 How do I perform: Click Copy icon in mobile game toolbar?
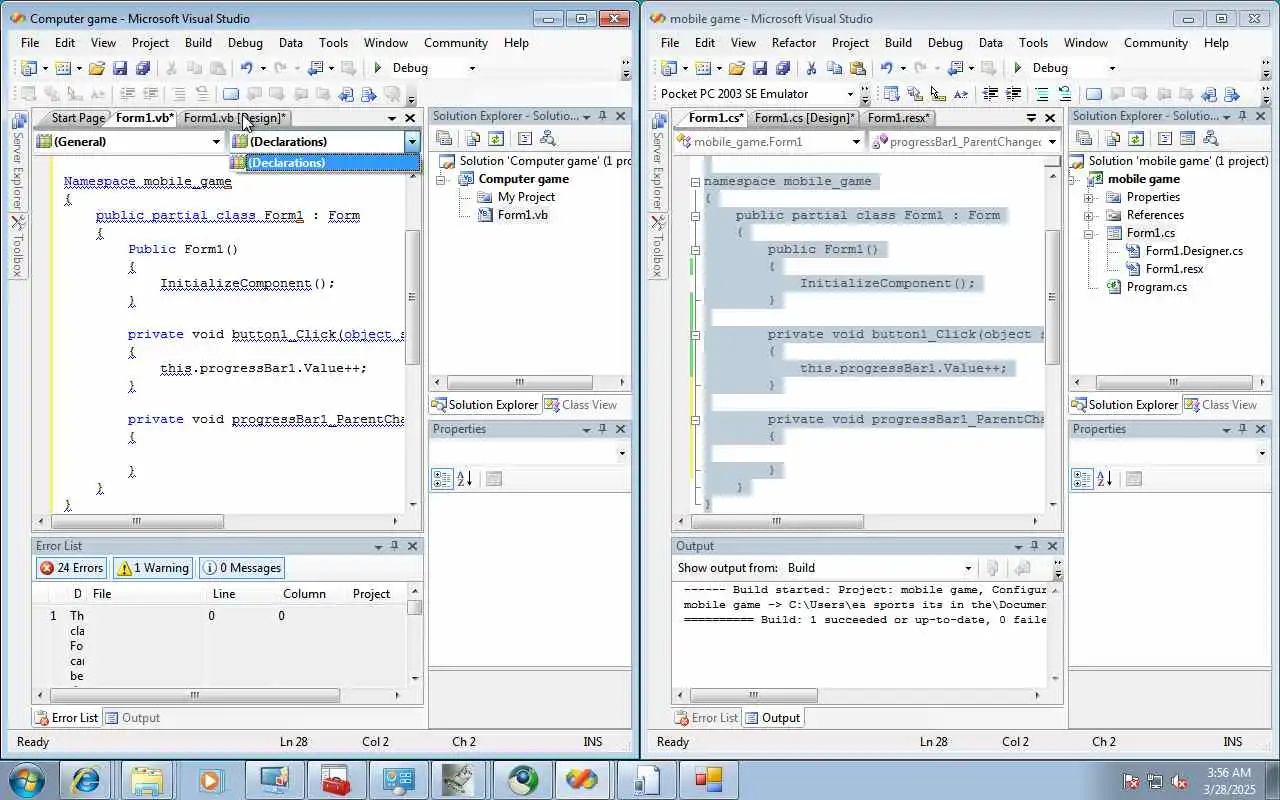pyautogui.click(x=834, y=68)
